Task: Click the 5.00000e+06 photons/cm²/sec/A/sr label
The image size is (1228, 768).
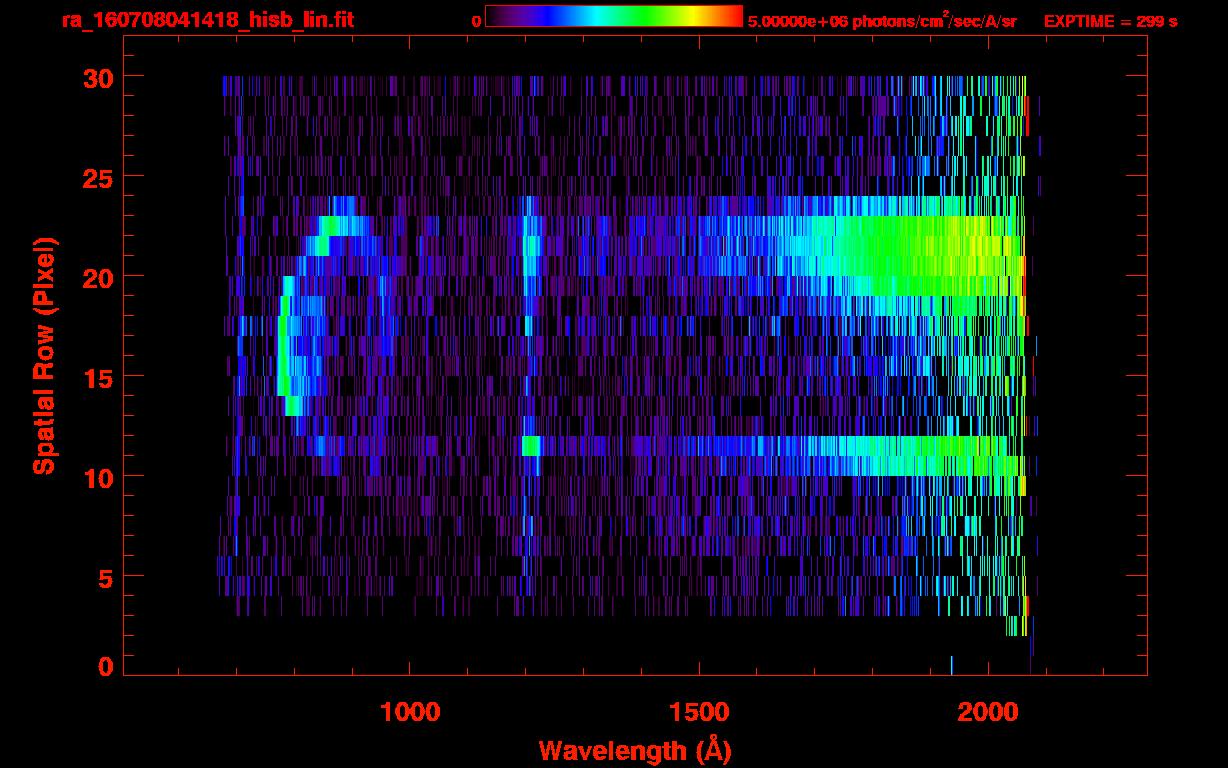Action: (882, 20)
